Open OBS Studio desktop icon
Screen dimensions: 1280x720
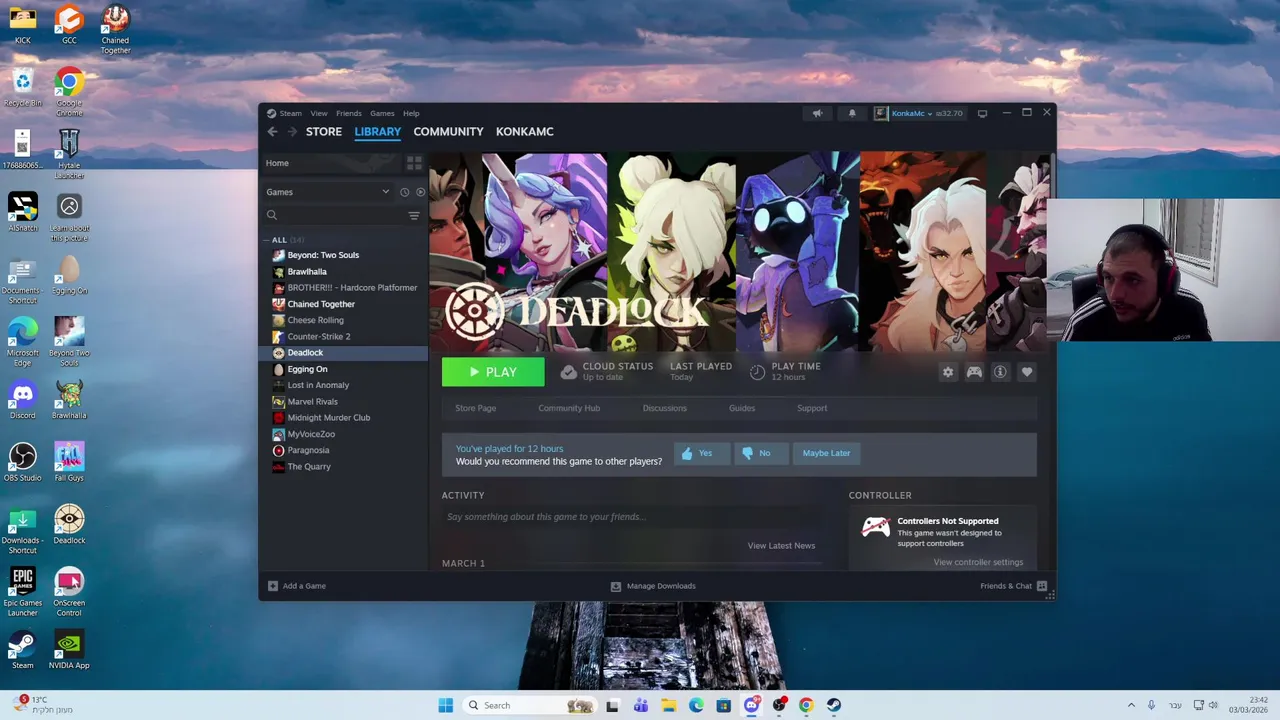tap(22, 462)
